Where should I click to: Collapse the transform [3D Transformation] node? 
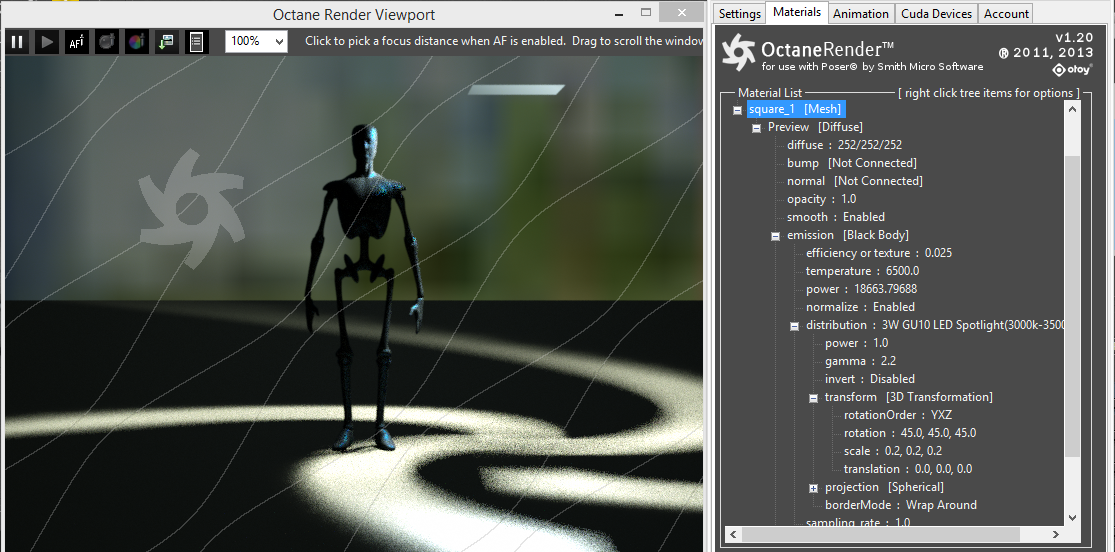click(x=813, y=398)
